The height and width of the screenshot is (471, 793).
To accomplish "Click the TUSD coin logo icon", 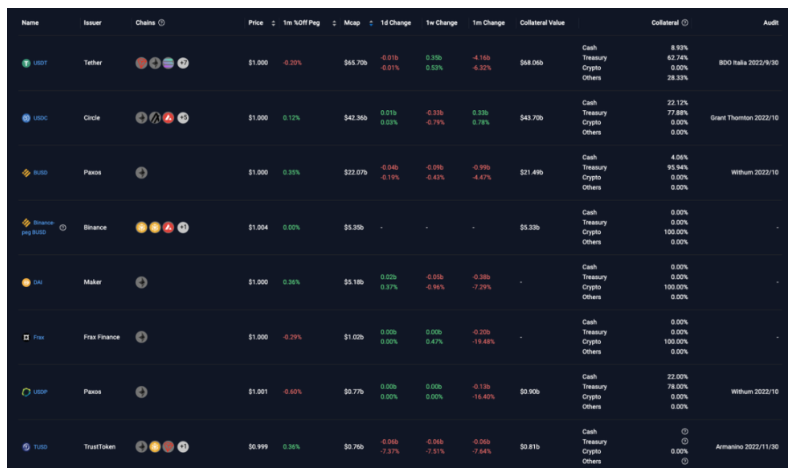I will tap(26, 447).
